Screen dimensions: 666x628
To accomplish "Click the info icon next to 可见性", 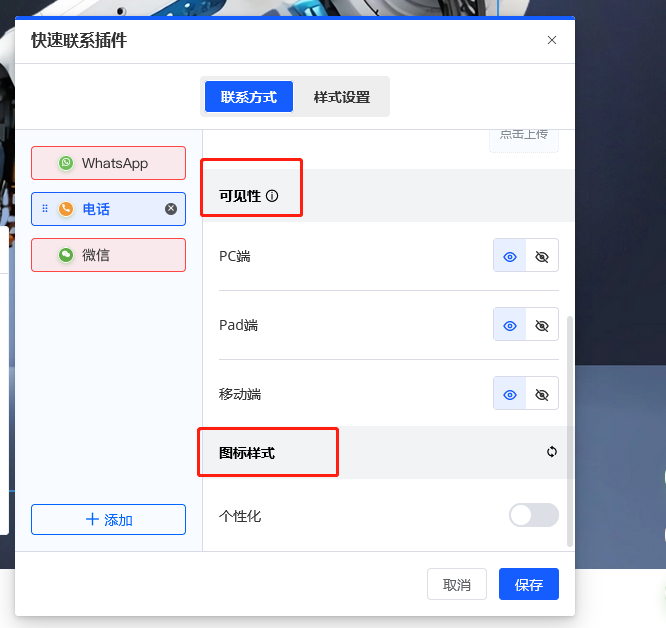I will [272, 196].
